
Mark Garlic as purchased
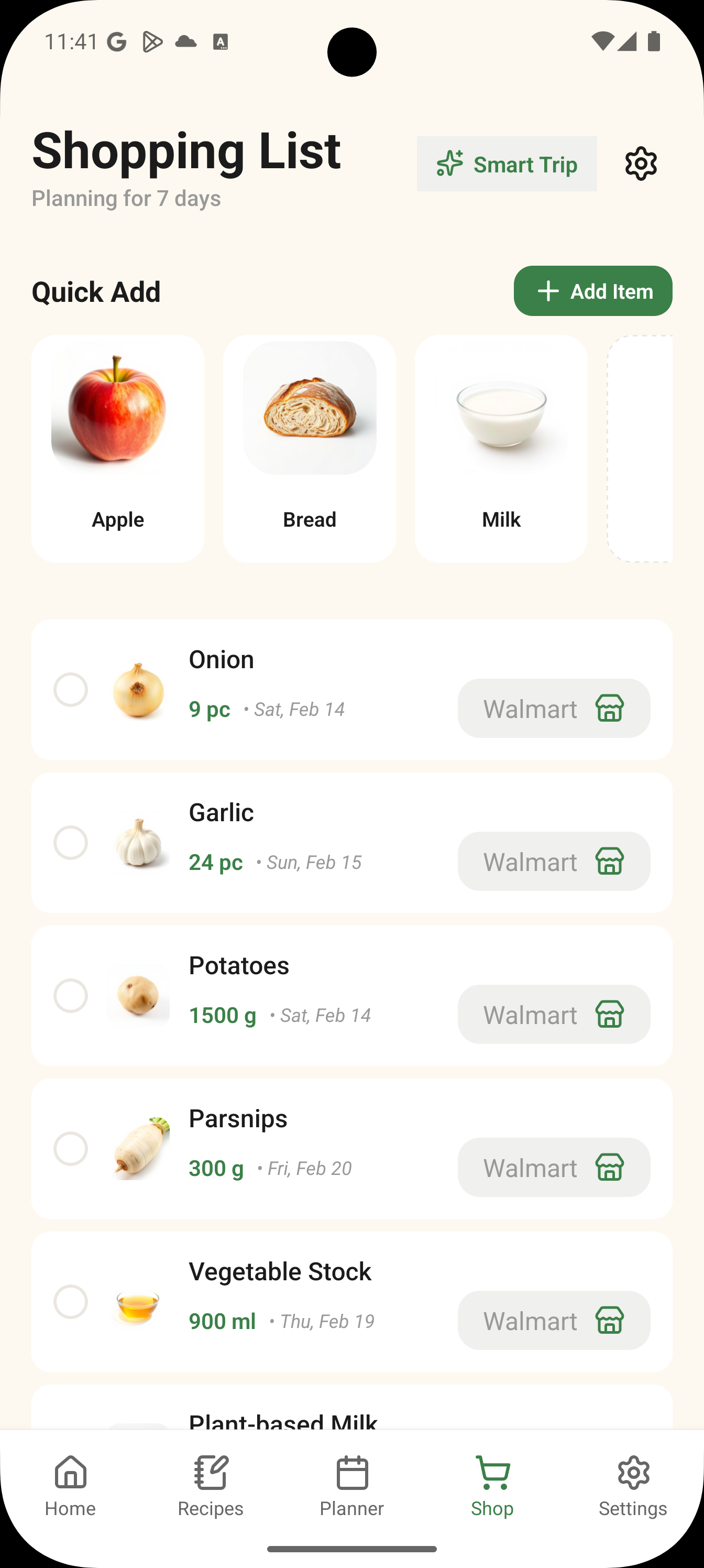[71, 843]
